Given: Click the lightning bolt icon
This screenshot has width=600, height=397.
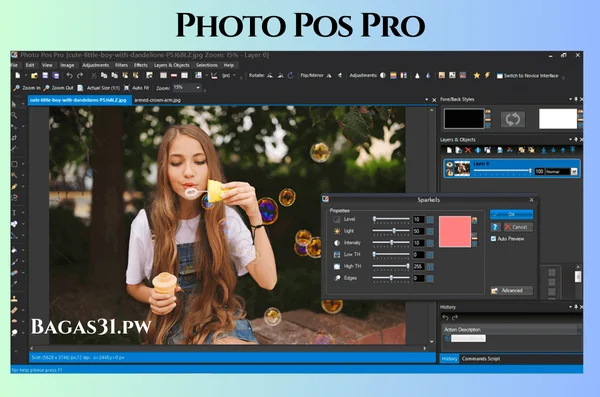Looking at the screenshot, I should (487, 75).
